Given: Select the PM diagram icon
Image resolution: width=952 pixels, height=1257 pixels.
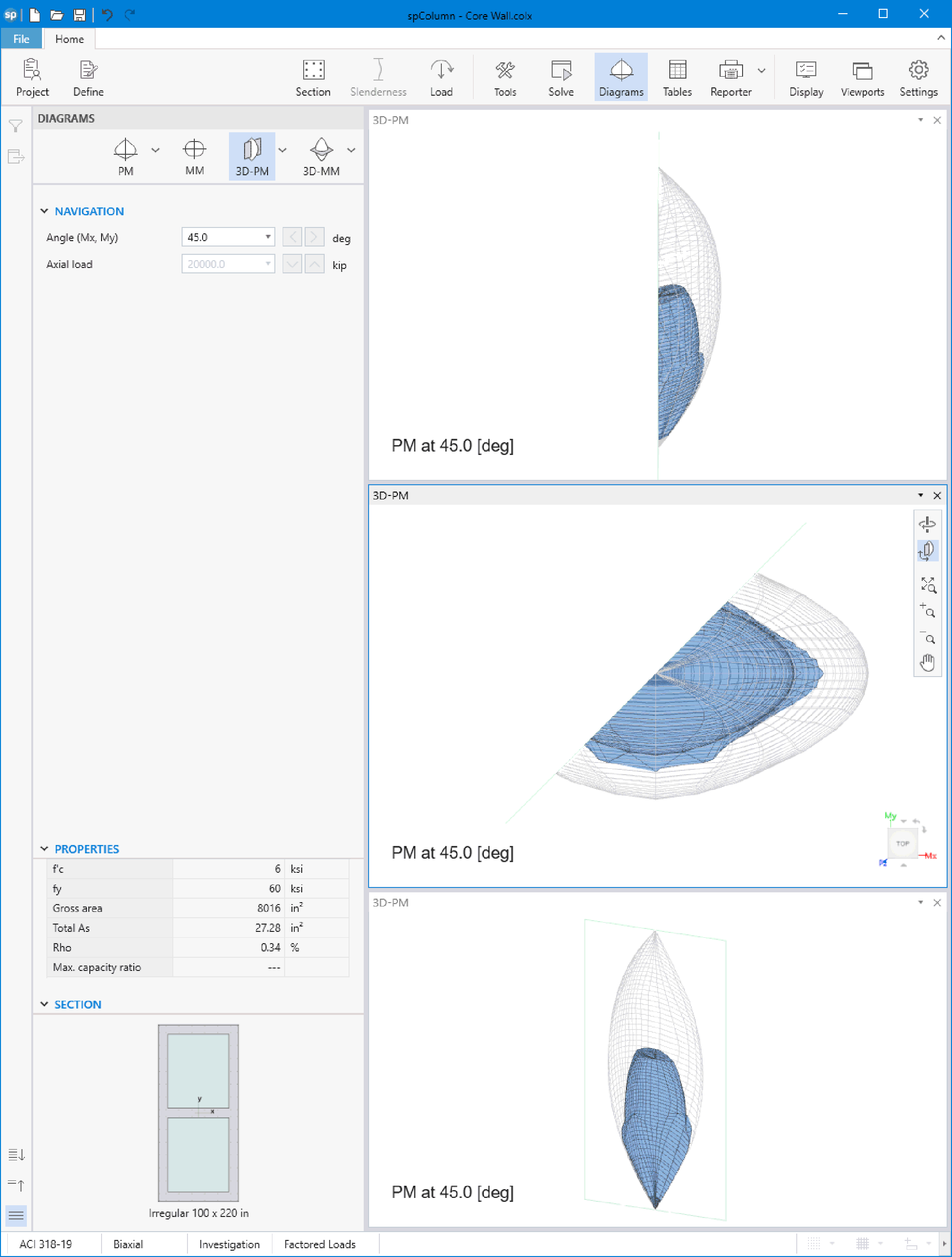Looking at the screenshot, I should click(x=125, y=157).
